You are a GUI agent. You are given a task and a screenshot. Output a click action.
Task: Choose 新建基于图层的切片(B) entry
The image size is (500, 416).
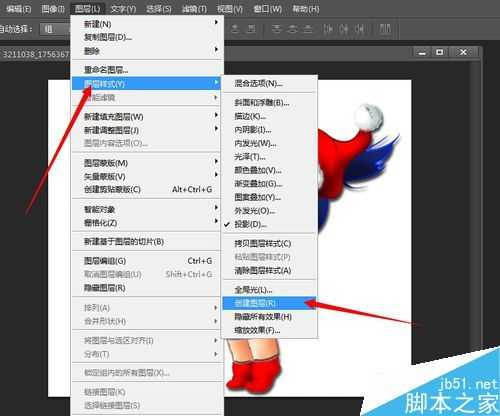147,242
